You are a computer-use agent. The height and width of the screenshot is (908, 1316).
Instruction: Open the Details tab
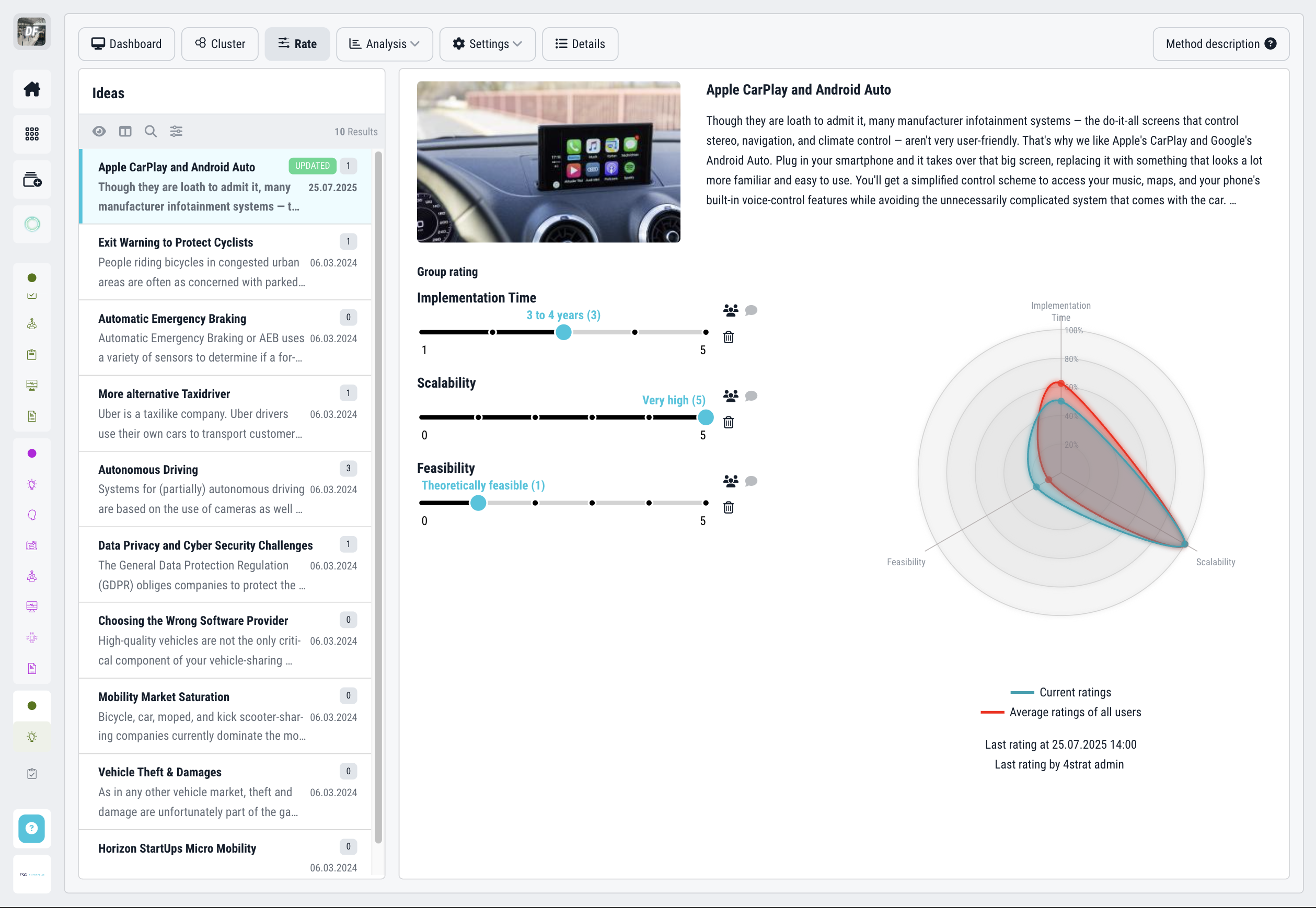point(580,44)
